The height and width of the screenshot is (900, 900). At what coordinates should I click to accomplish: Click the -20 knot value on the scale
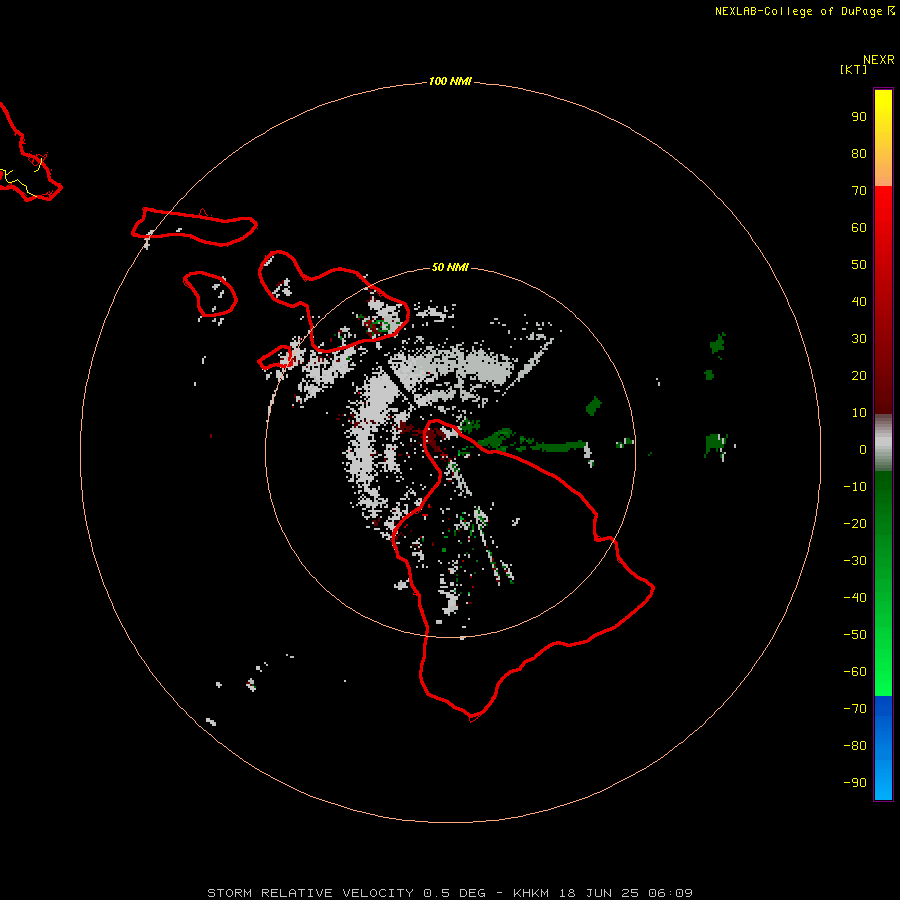tap(855, 523)
